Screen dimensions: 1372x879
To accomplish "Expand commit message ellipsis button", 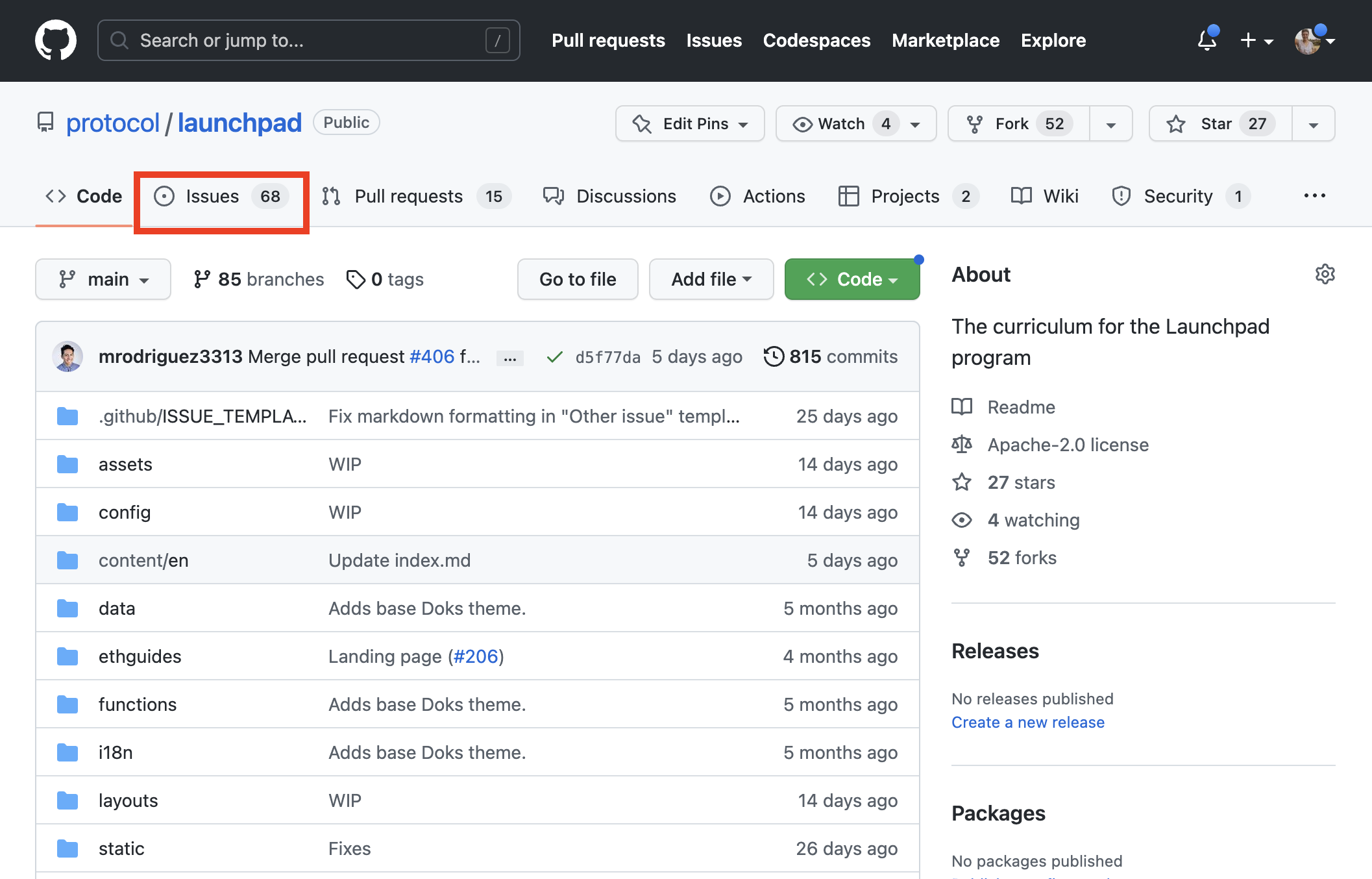I will [x=510, y=358].
